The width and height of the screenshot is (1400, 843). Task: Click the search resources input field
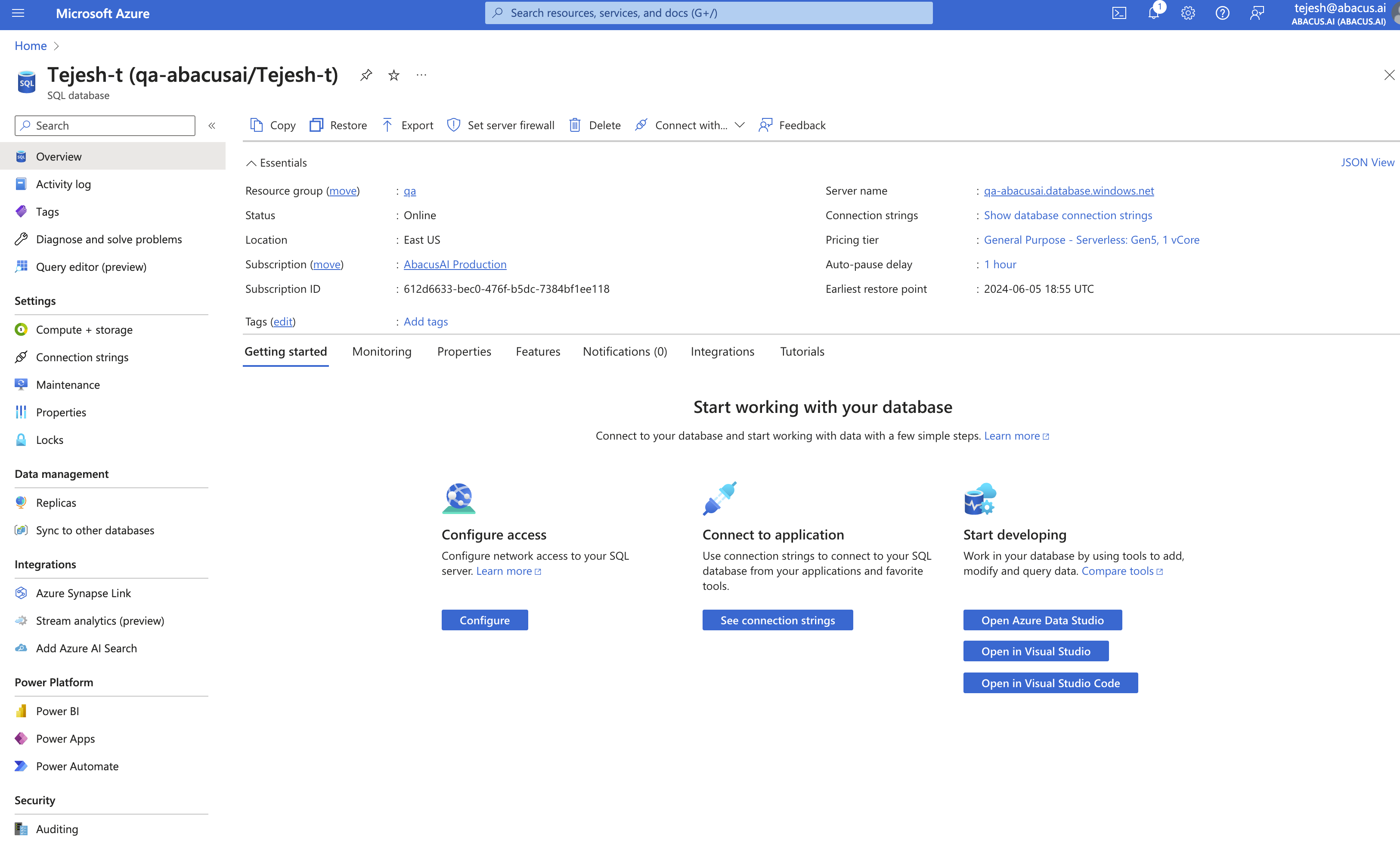pyautogui.click(x=708, y=12)
